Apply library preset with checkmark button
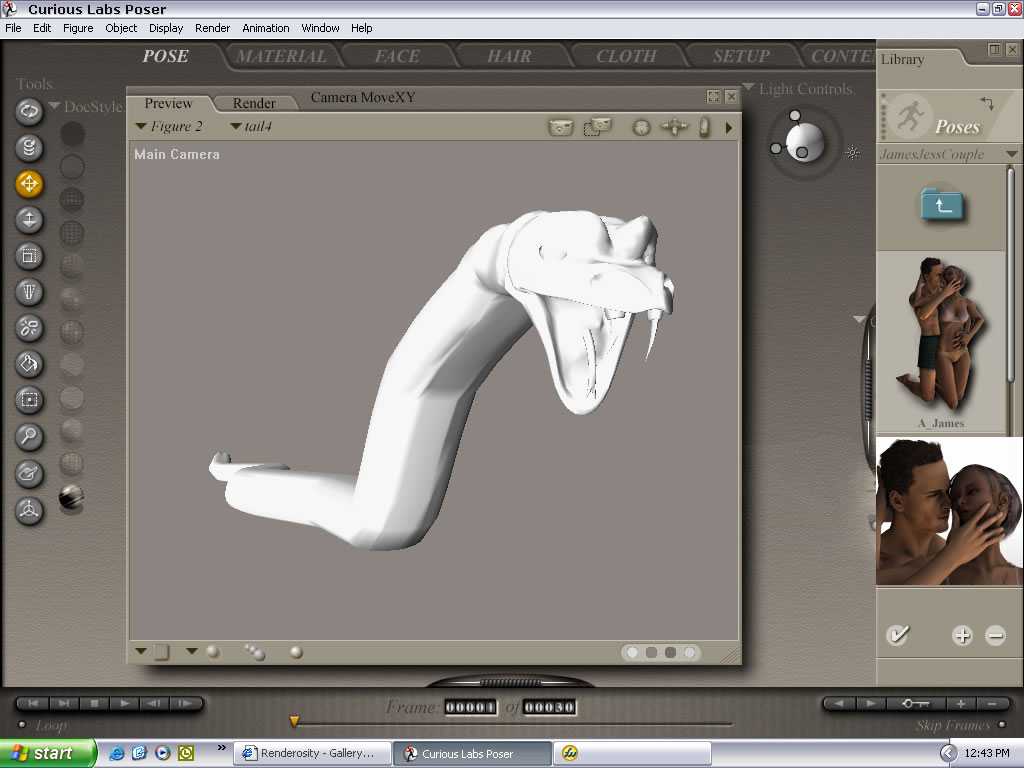Viewport: 1024px width, 768px height. click(x=897, y=635)
